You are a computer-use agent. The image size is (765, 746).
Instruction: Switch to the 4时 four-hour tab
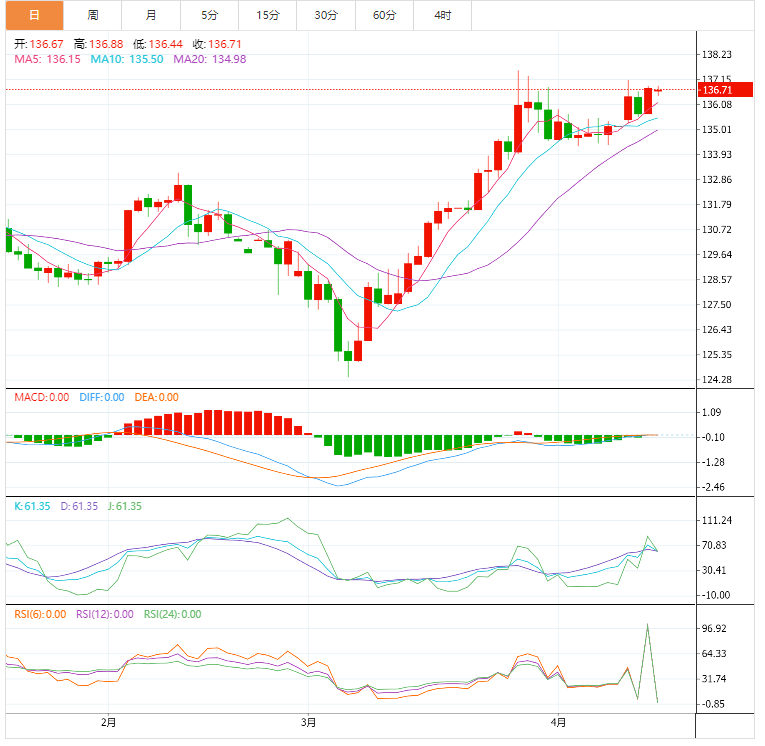pyautogui.click(x=442, y=15)
